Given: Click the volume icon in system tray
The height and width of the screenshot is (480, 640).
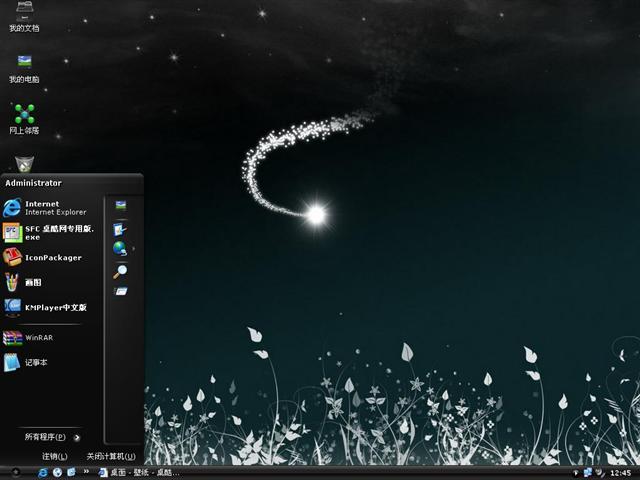Looking at the screenshot, I should [599, 473].
